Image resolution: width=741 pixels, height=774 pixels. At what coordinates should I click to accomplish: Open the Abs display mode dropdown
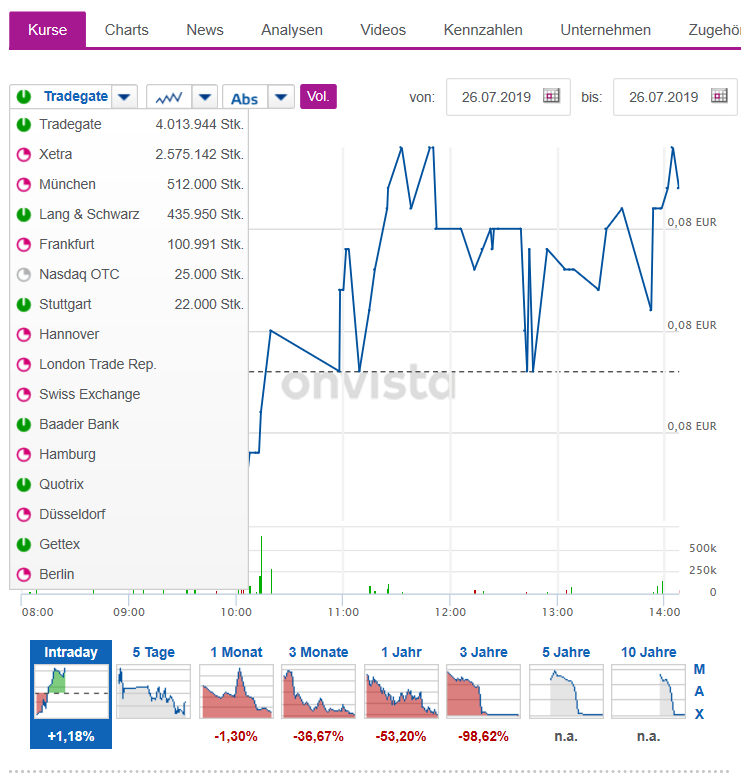(281, 98)
